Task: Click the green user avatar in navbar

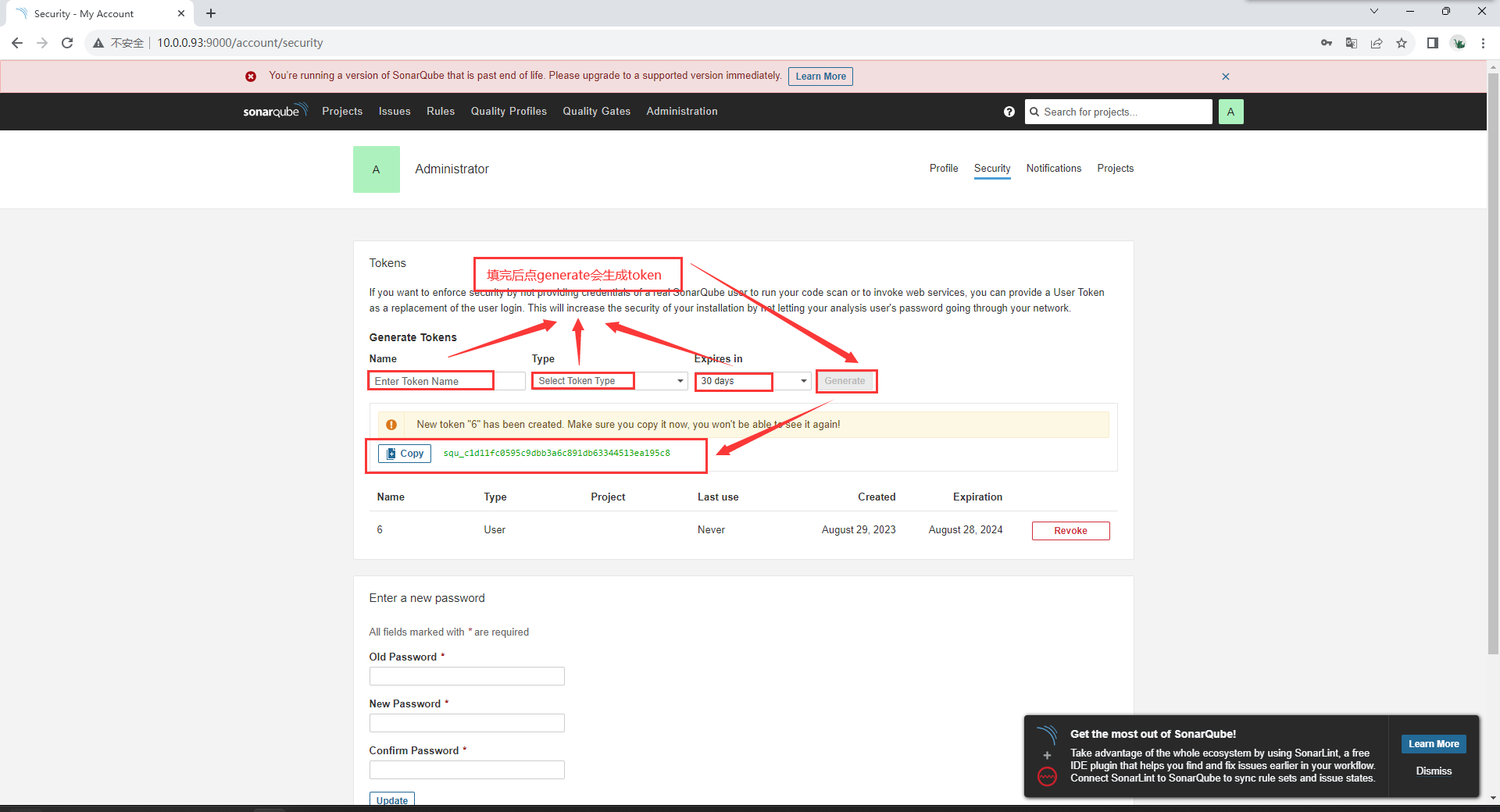Action: coord(1230,112)
